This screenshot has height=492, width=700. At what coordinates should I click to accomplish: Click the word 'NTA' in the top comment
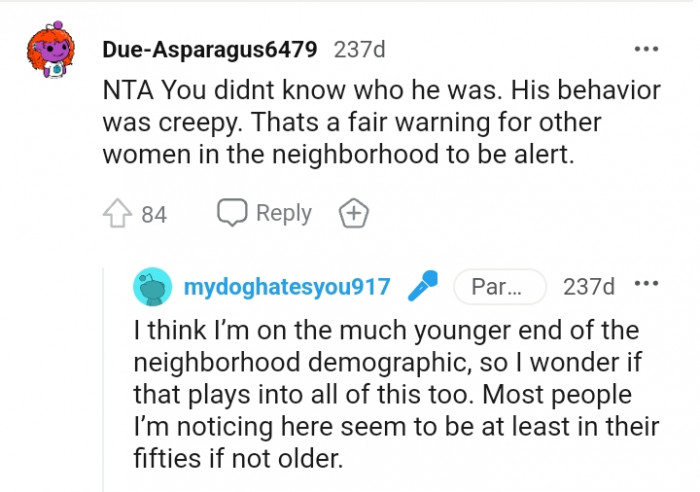127,91
